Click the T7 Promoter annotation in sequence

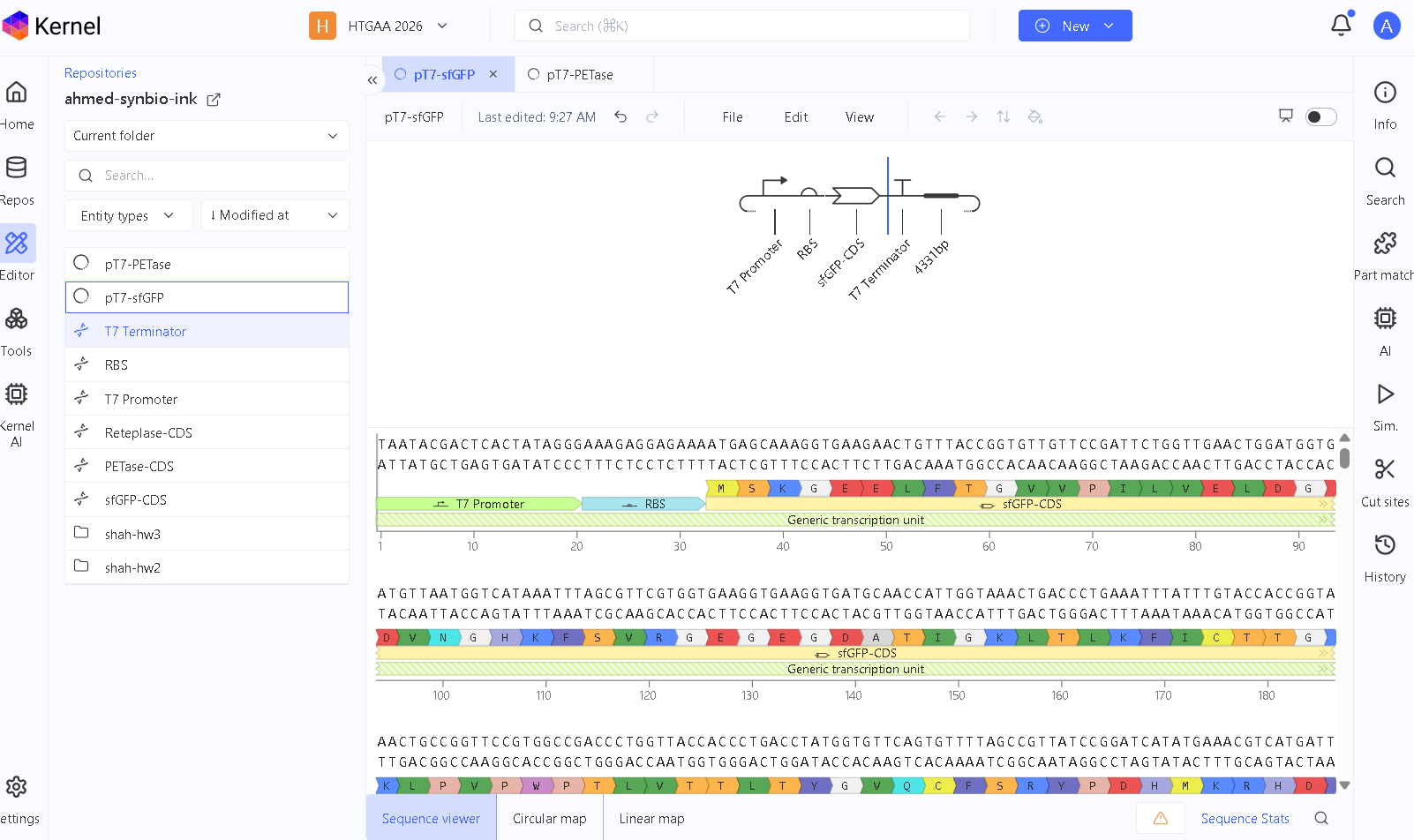[x=478, y=504]
